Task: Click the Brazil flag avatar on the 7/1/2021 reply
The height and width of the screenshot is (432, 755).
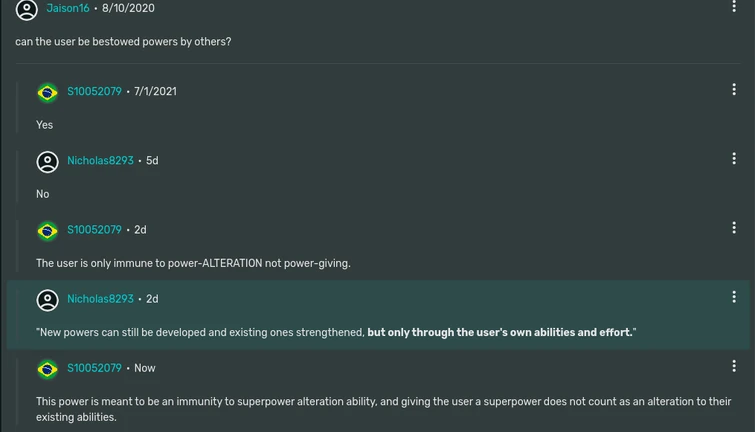Action: 47,92
